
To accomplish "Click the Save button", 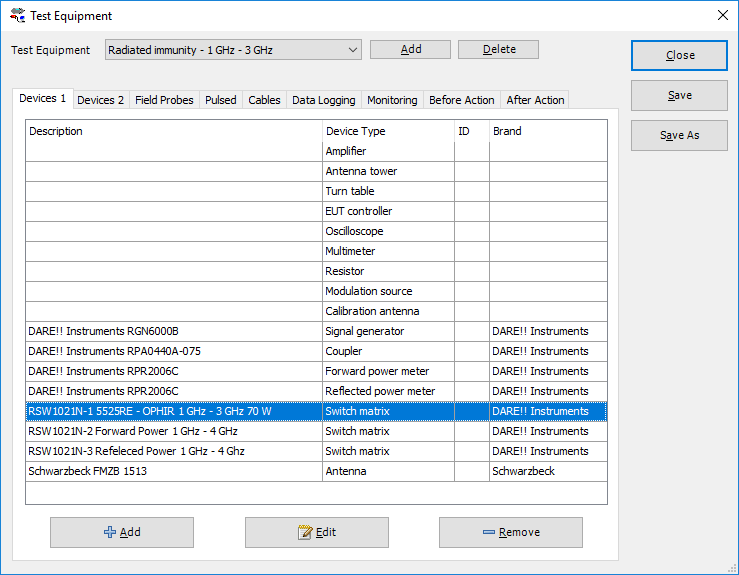I will [x=679, y=95].
